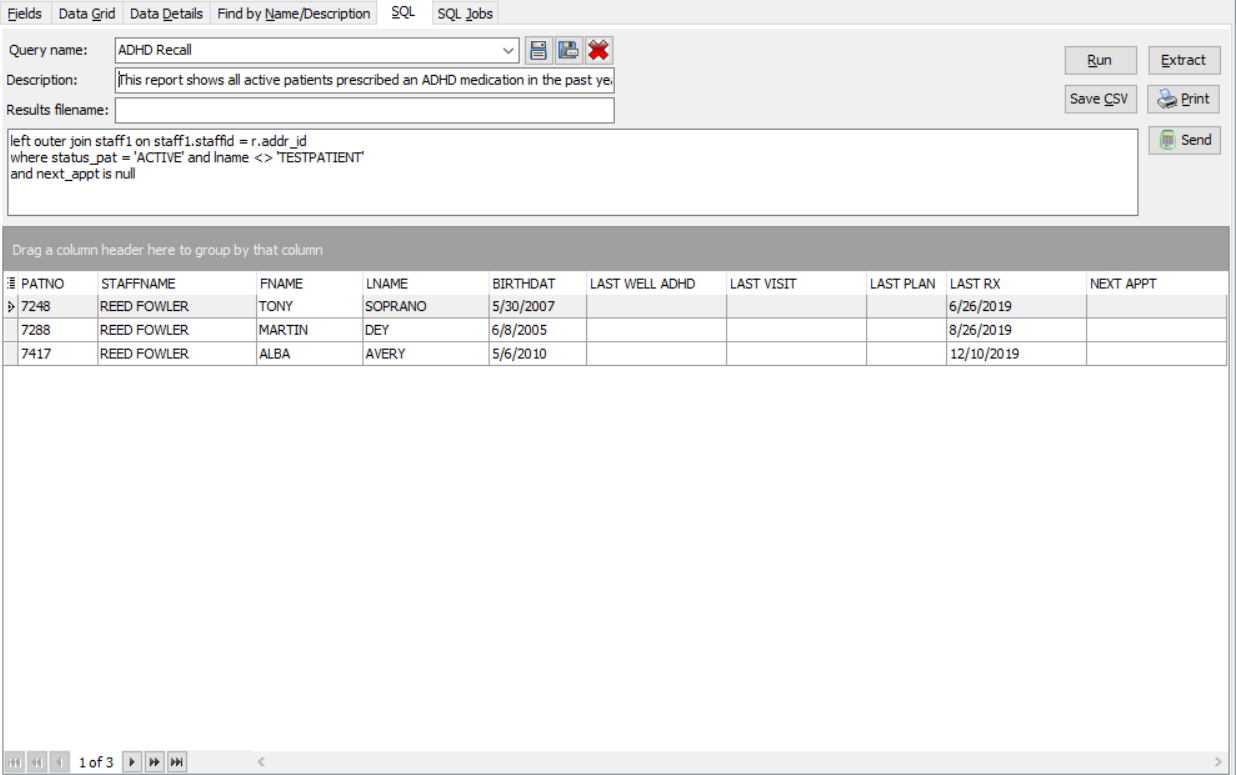Jump to last record button

(176, 763)
